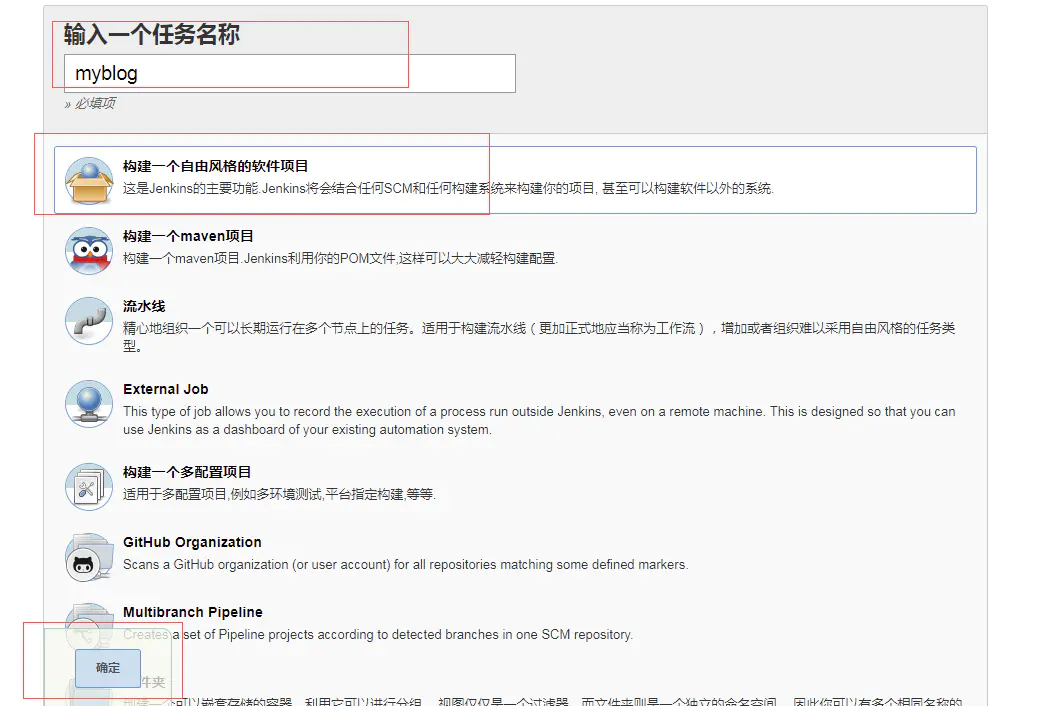Screen dimensions: 1044x706
Task: Click the External Job monitor icon
Action: point(89,404)
